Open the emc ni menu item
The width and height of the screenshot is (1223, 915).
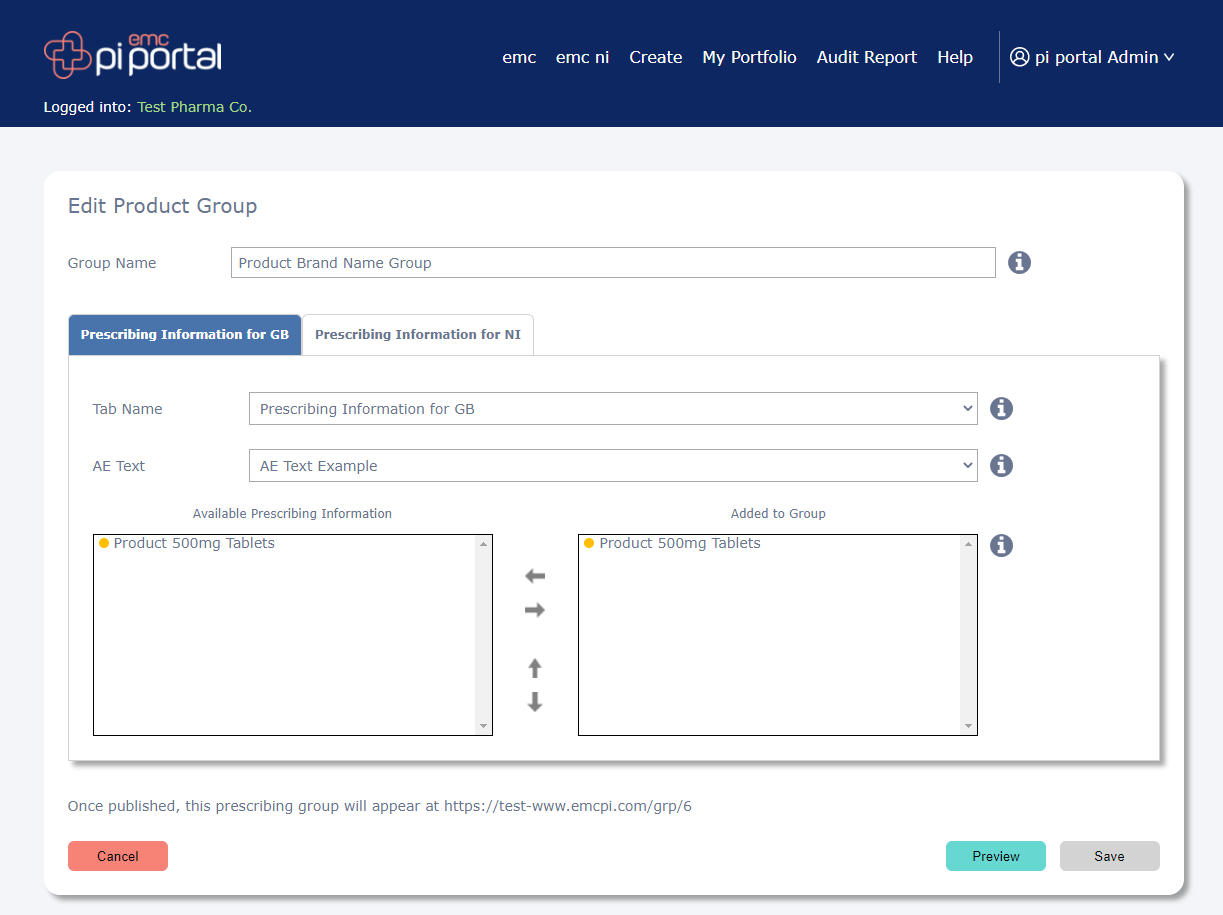tap(583, 57)
